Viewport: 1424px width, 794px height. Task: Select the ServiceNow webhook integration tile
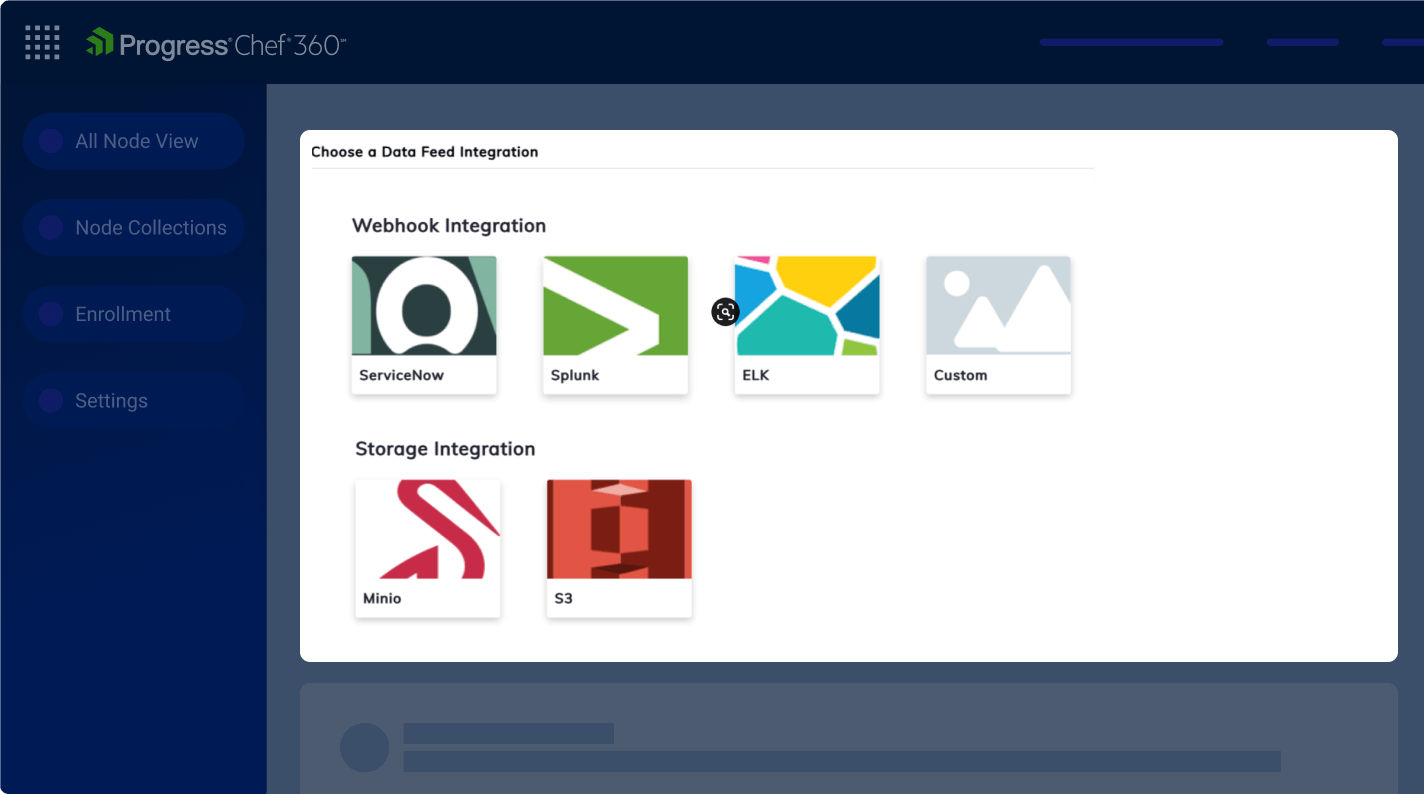(424, 324)
